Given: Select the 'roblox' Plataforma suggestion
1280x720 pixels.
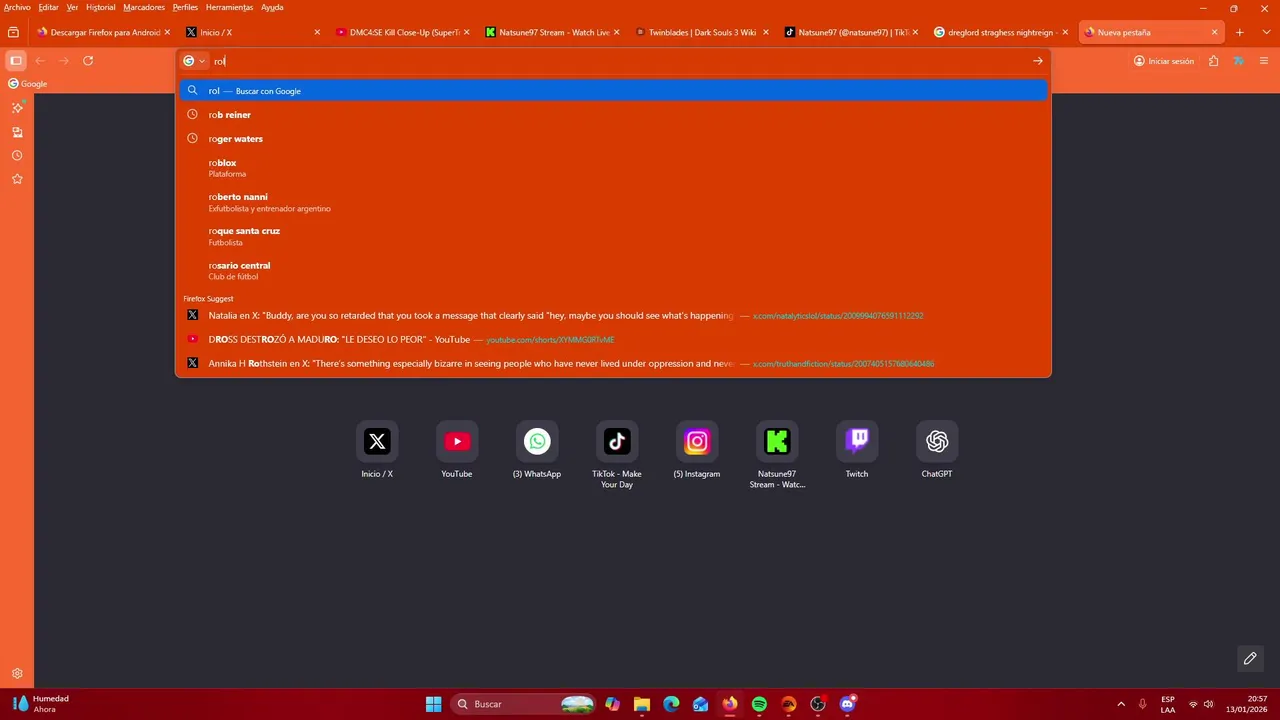Looking at the screenshot, I should click(613, 168).
